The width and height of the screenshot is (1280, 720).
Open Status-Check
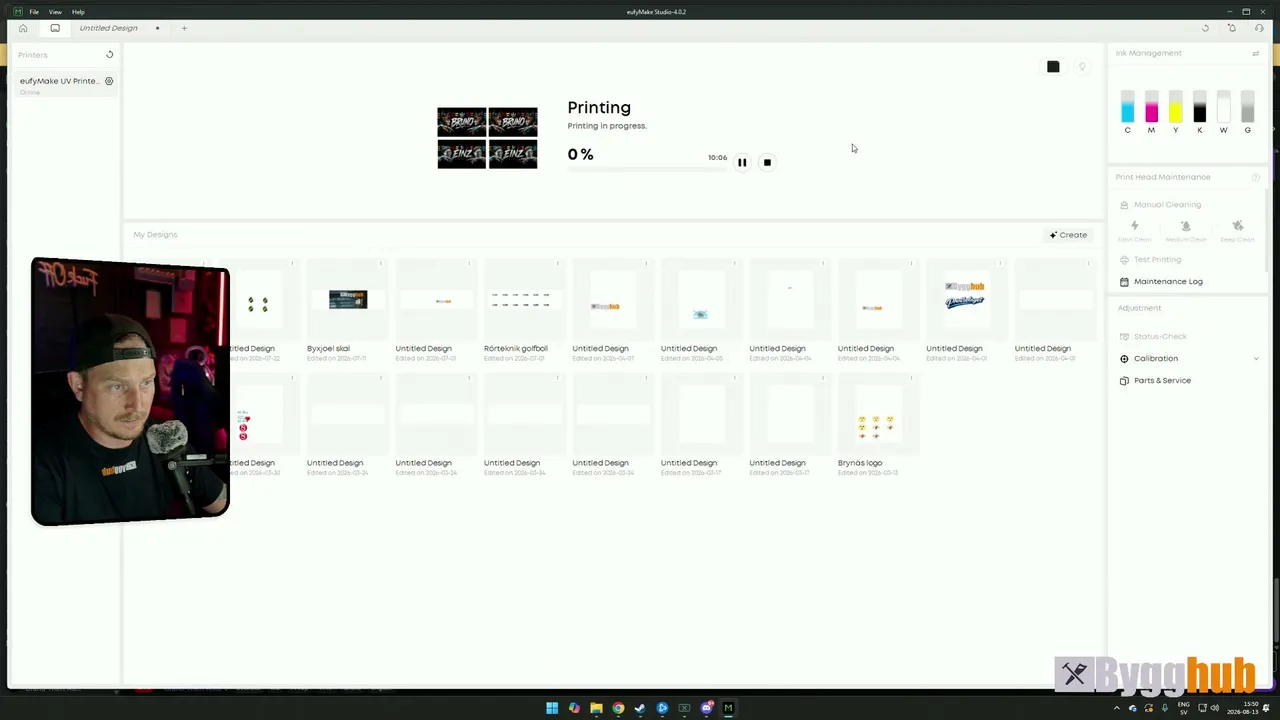point(1153,337)
